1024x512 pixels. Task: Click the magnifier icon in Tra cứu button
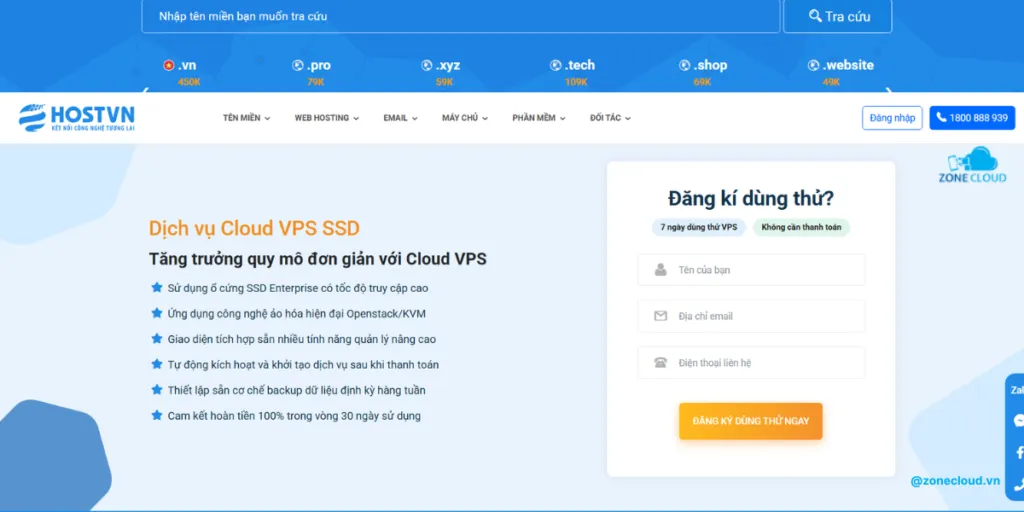815,16
